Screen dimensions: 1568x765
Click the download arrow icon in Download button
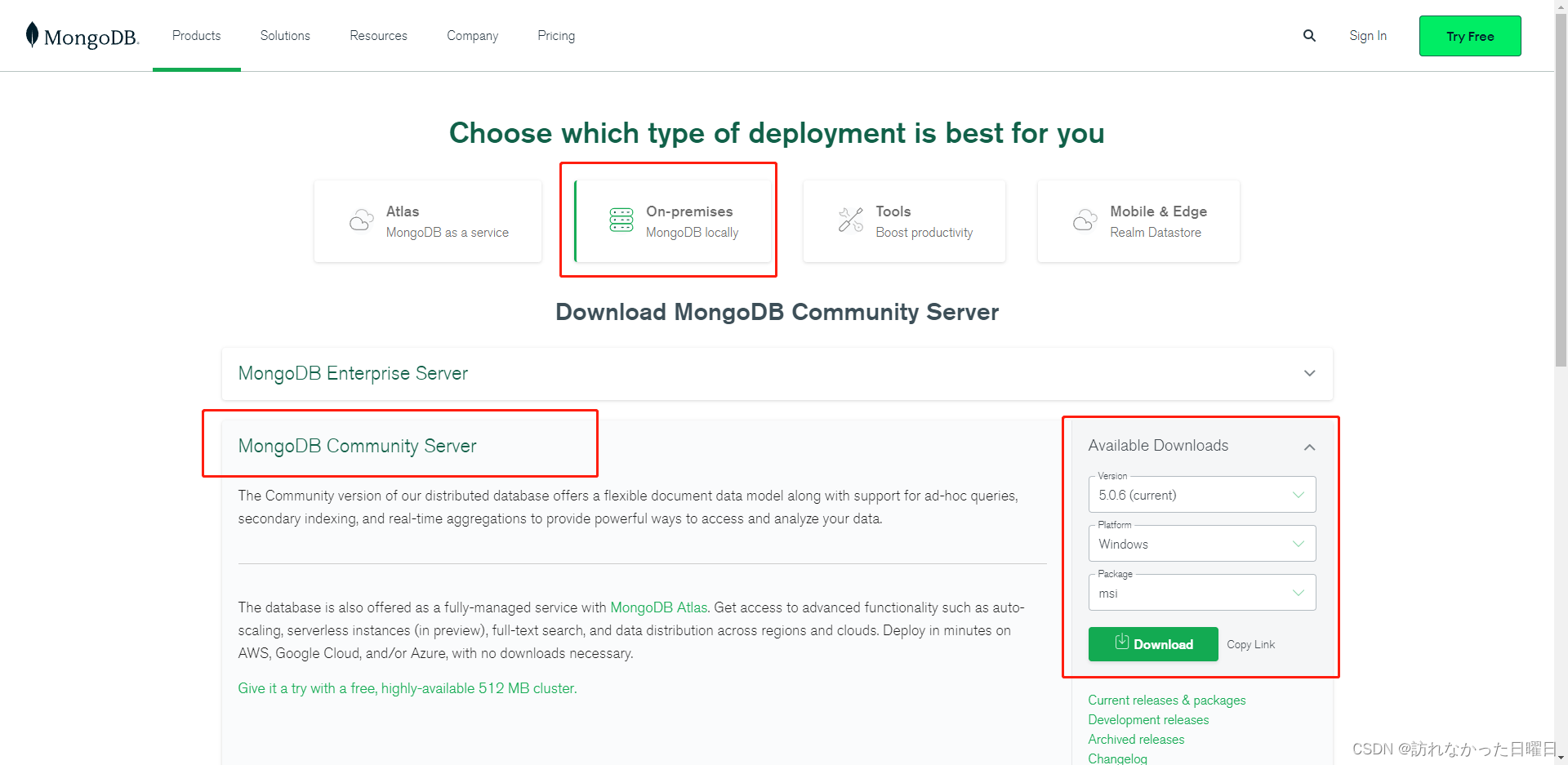coord(1122,643)
